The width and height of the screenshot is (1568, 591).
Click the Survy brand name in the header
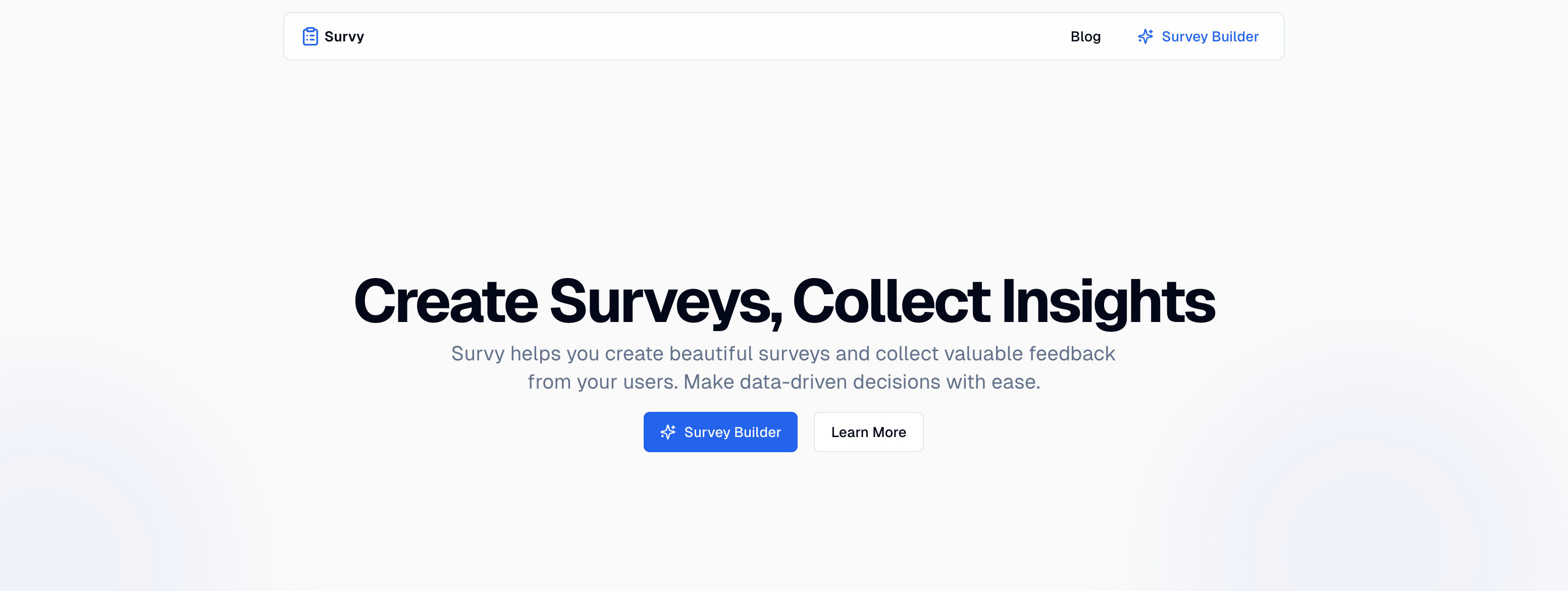(x=344, y=36)
